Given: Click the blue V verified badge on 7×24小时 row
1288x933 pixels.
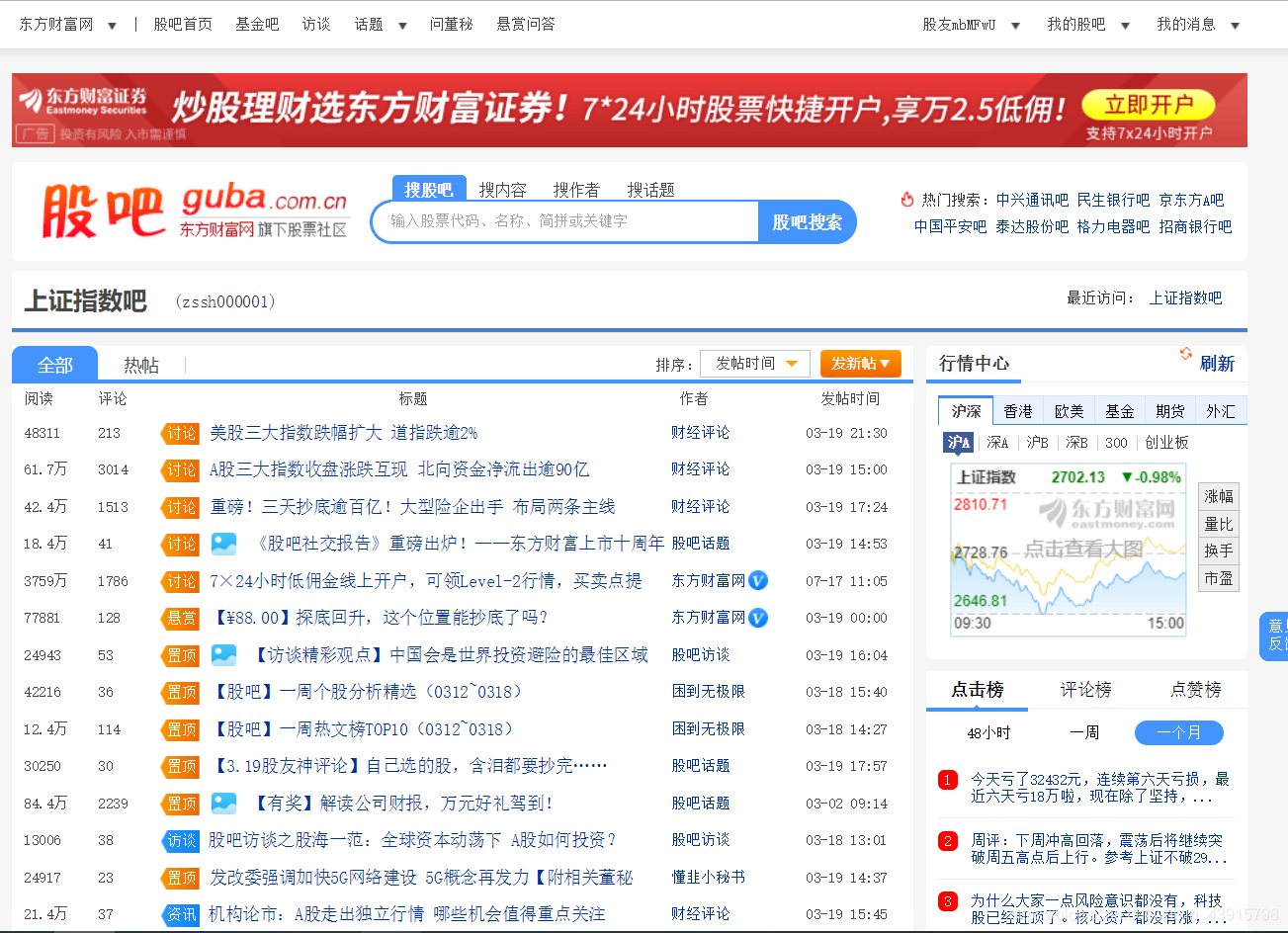Looking at the screenshot, I should (x=758, y=580).
